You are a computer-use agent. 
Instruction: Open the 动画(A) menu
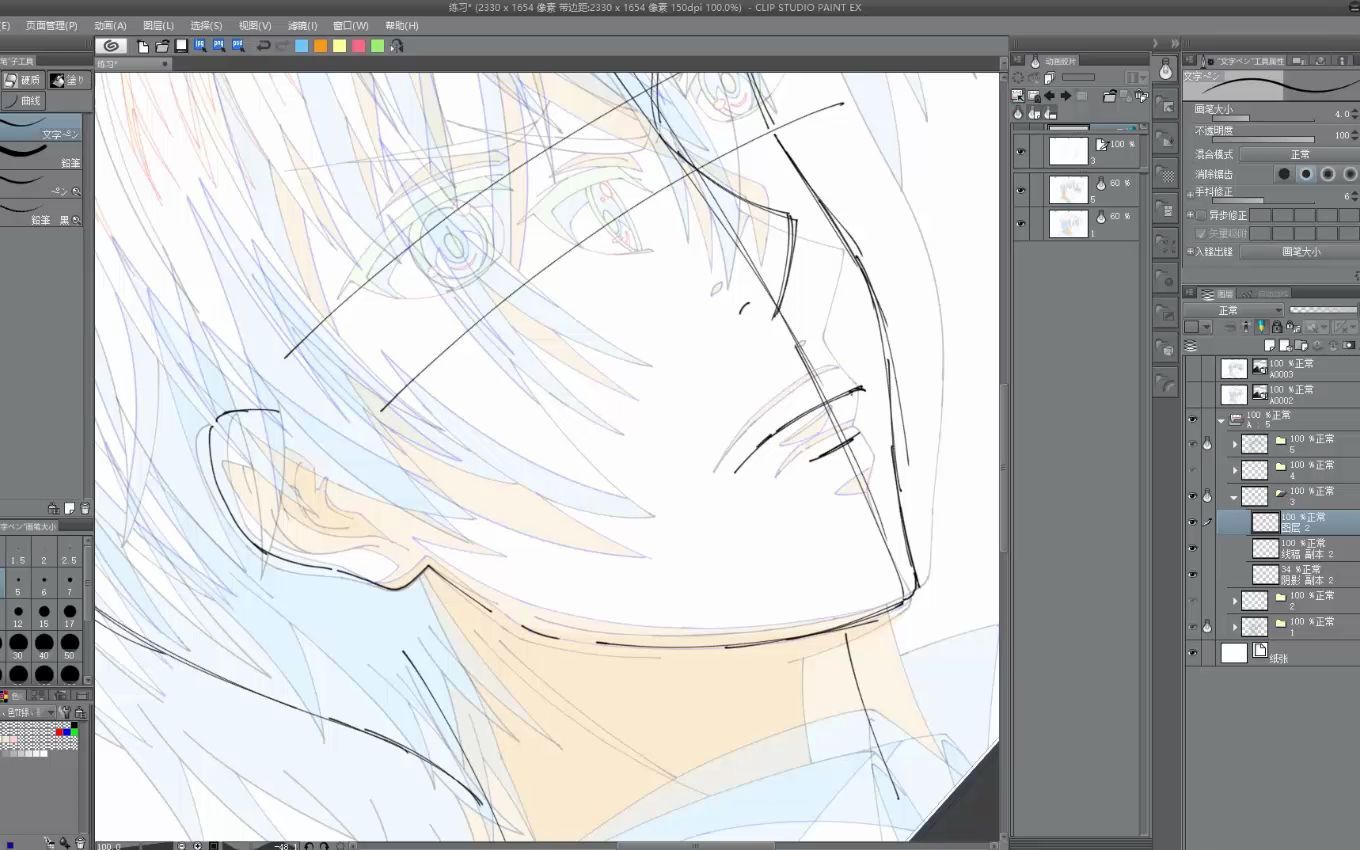pos(110,25)
